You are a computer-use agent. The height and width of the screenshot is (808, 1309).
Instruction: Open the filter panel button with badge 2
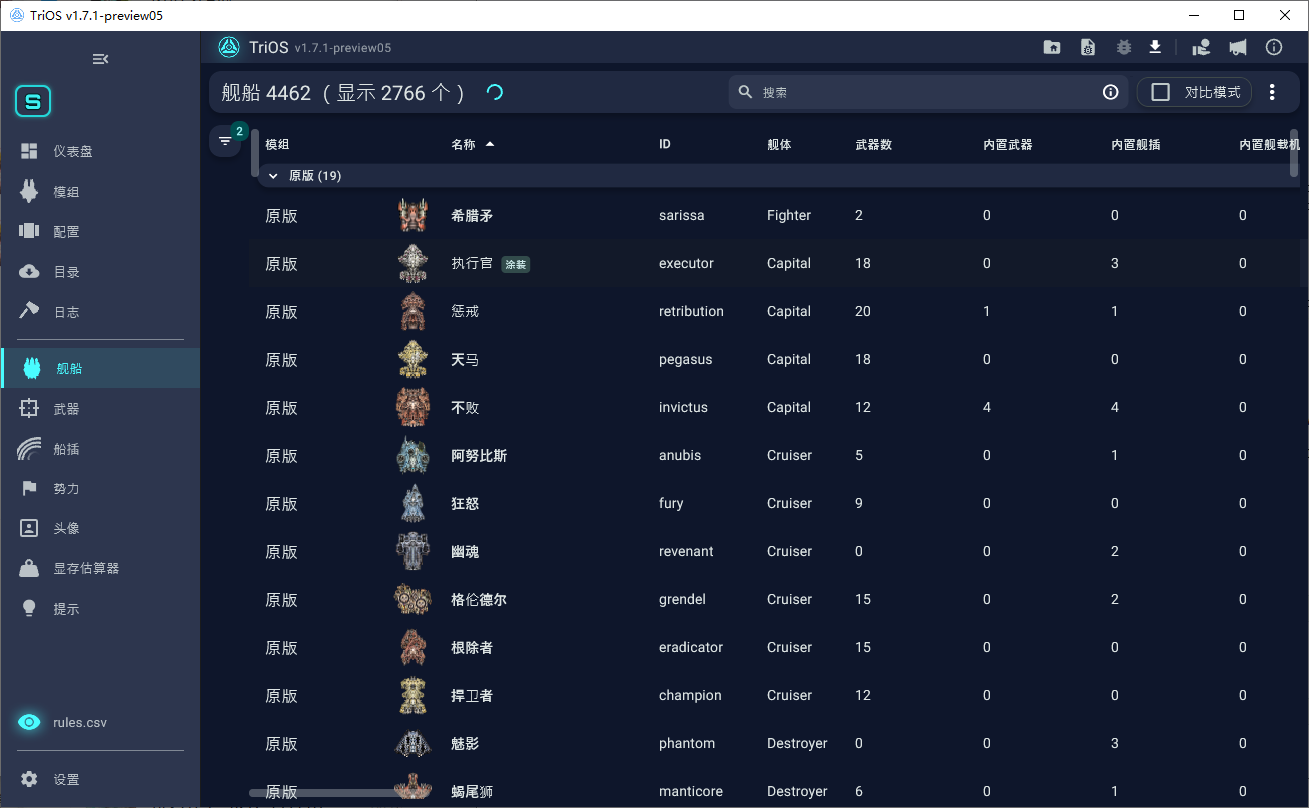coord(226,140)
